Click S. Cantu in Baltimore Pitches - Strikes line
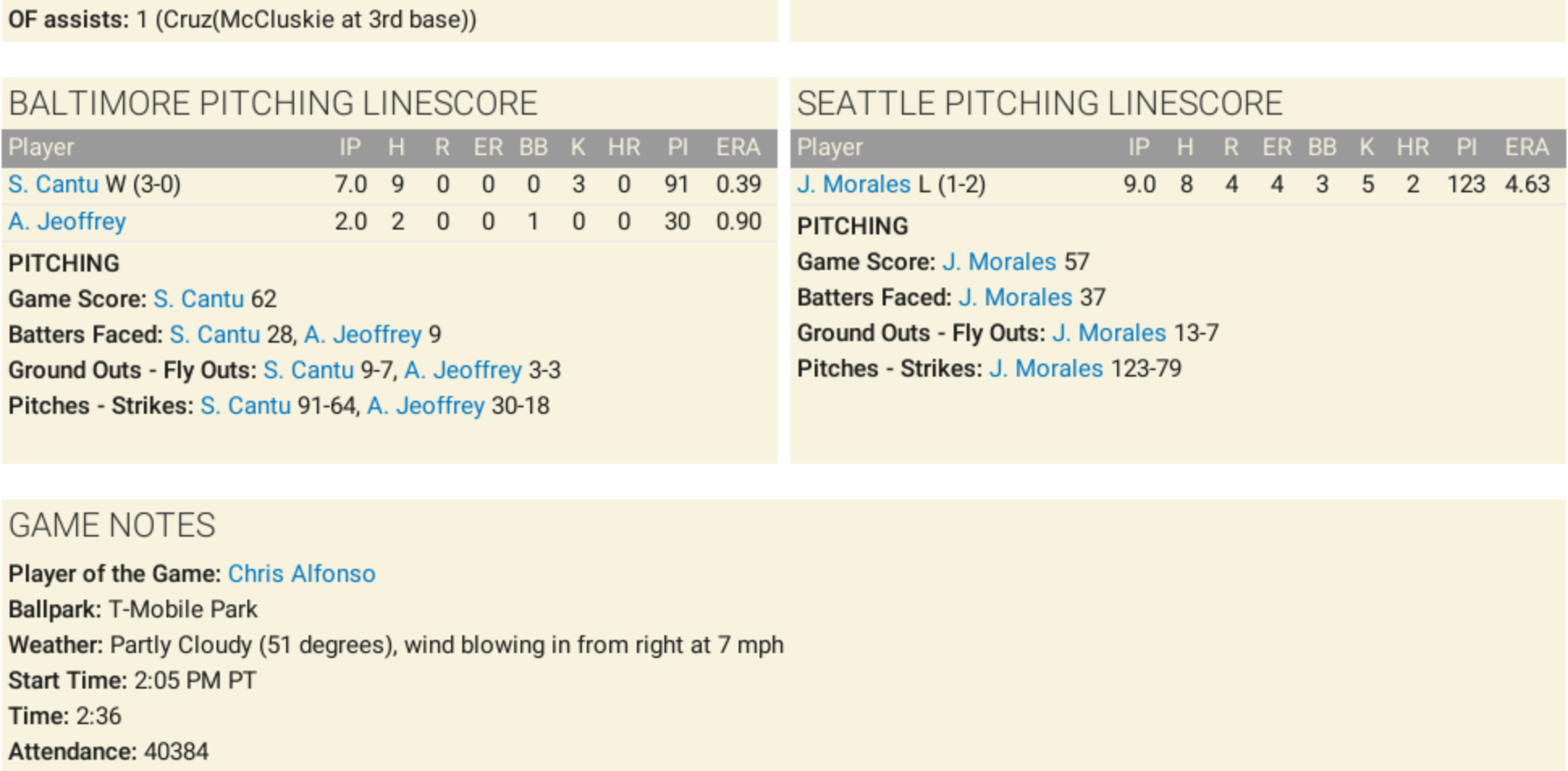Viewport: 1568px width, 771px height. click(245, 406)
